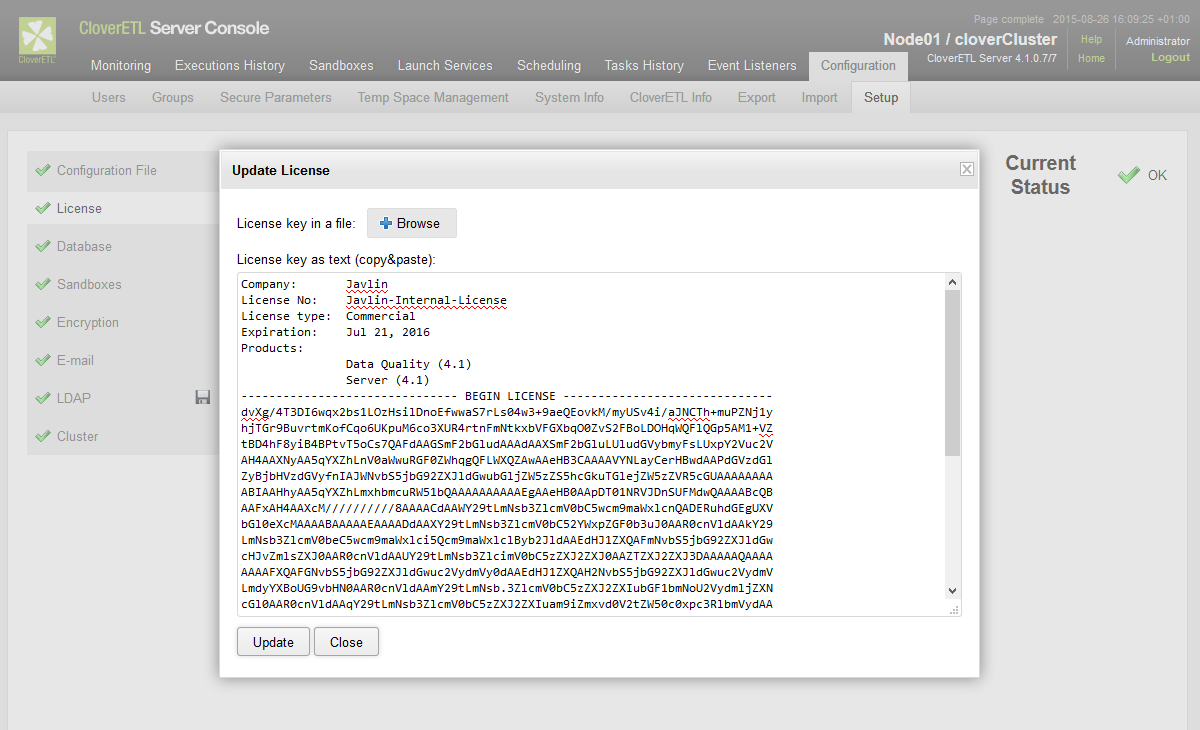Open the CloverETL Info sub-tab
The image size is (1200, 730).
click(x=671, y=97)
